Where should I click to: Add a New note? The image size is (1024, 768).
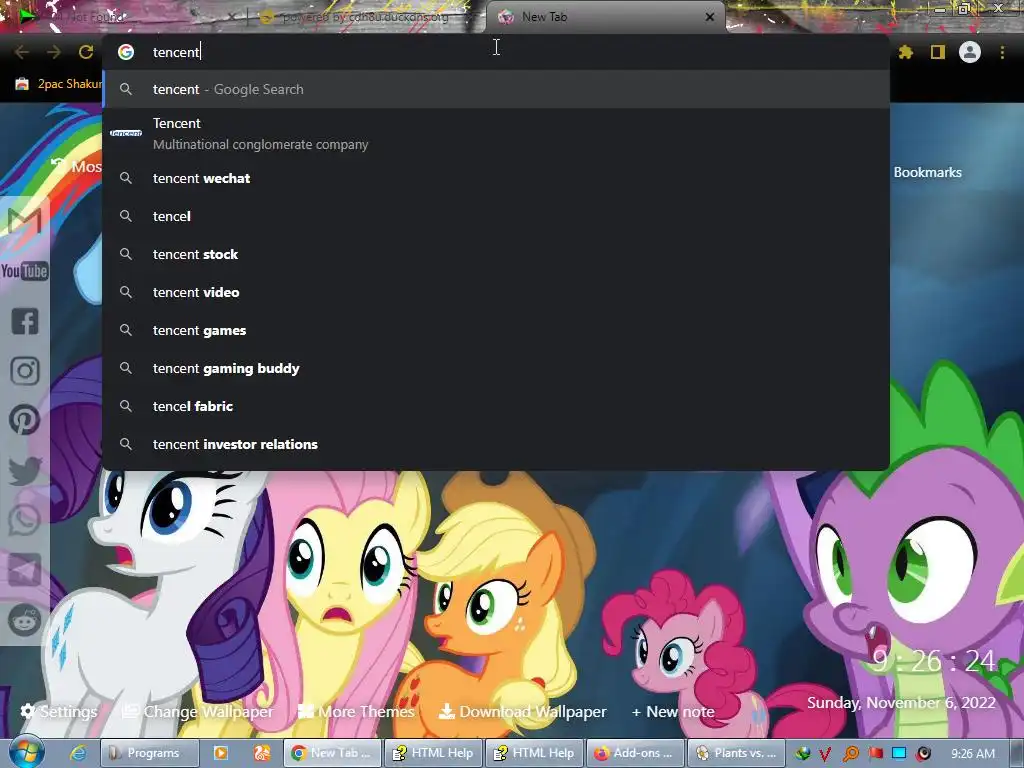673,711
